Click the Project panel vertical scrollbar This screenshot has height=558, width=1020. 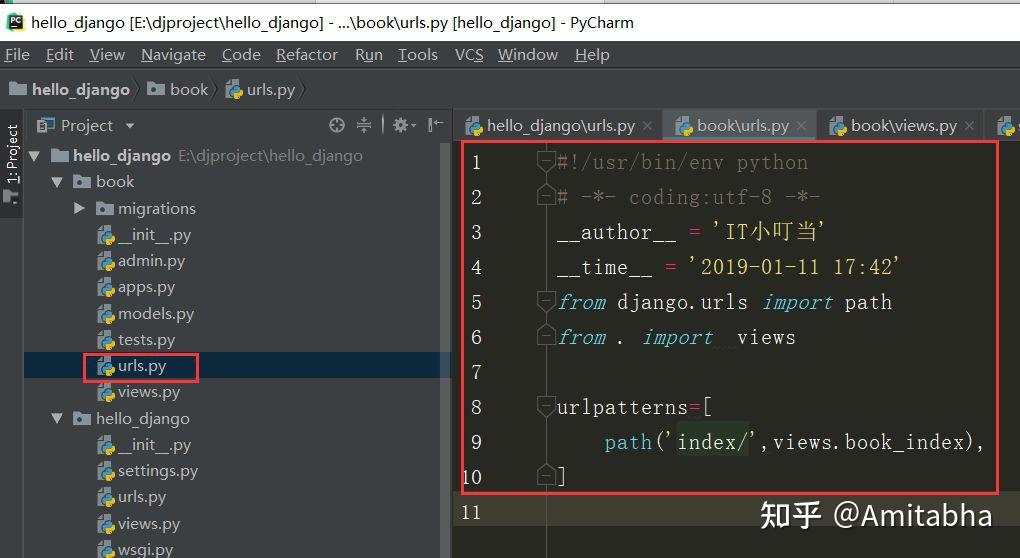tap(446, 350)
